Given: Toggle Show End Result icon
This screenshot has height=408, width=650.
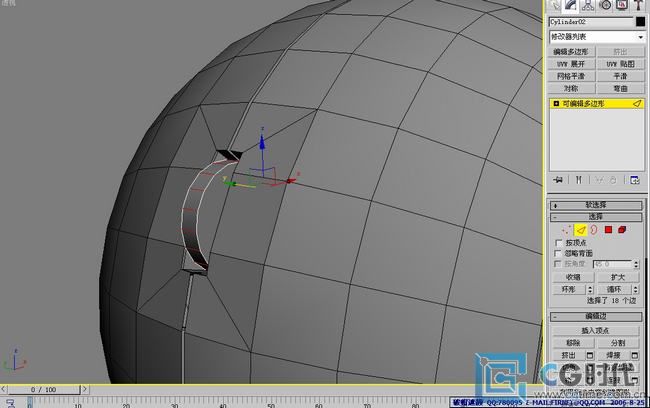Looking at the screenshot, I should tap(579, 180).
